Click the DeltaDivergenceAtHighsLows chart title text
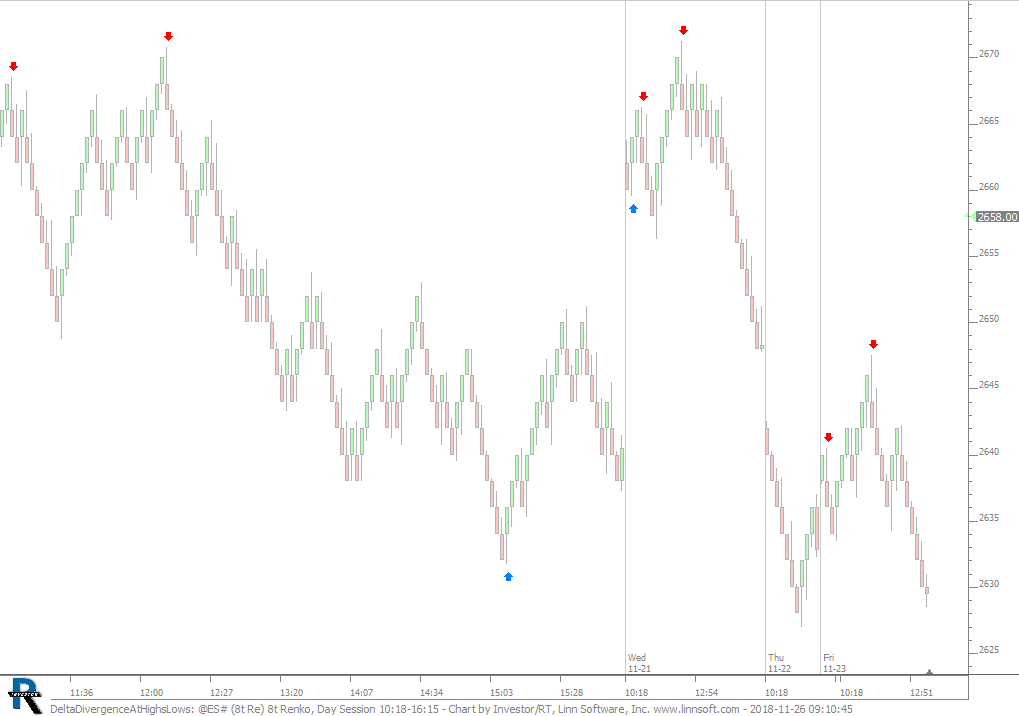Image resolution: width=1019 pixels, height=716 pixels. pos(121,709)
